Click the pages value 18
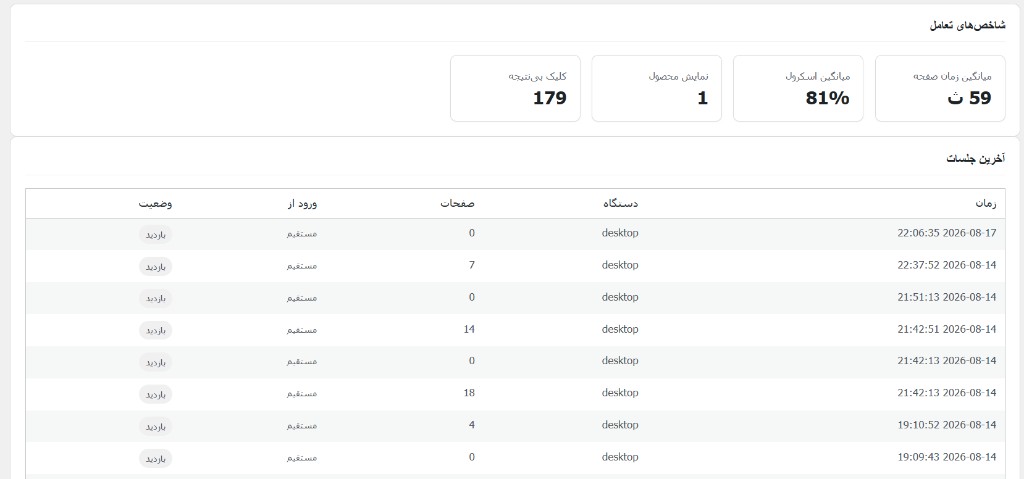The image size is (1024, 479). pyautogui.click(x=470, y=393)
